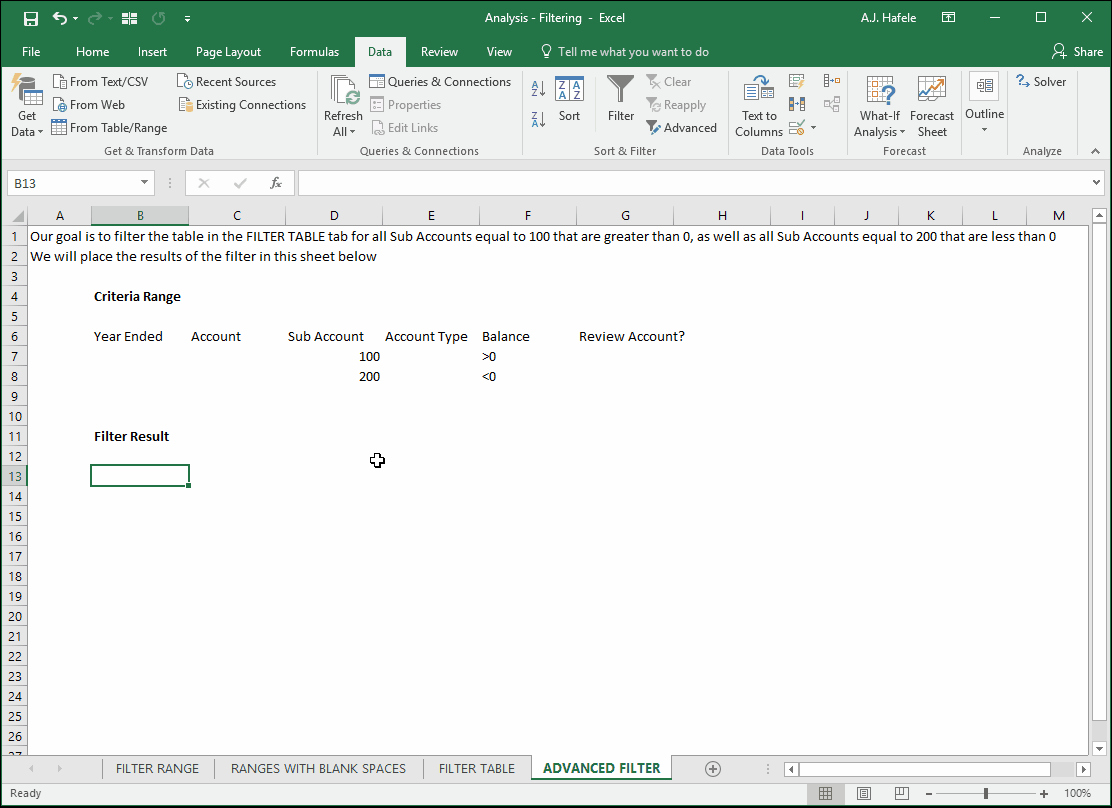Expand the formula bar
Image resolution: width=1112 pixels, height=808 pixels.
(x=1096, y=183)
